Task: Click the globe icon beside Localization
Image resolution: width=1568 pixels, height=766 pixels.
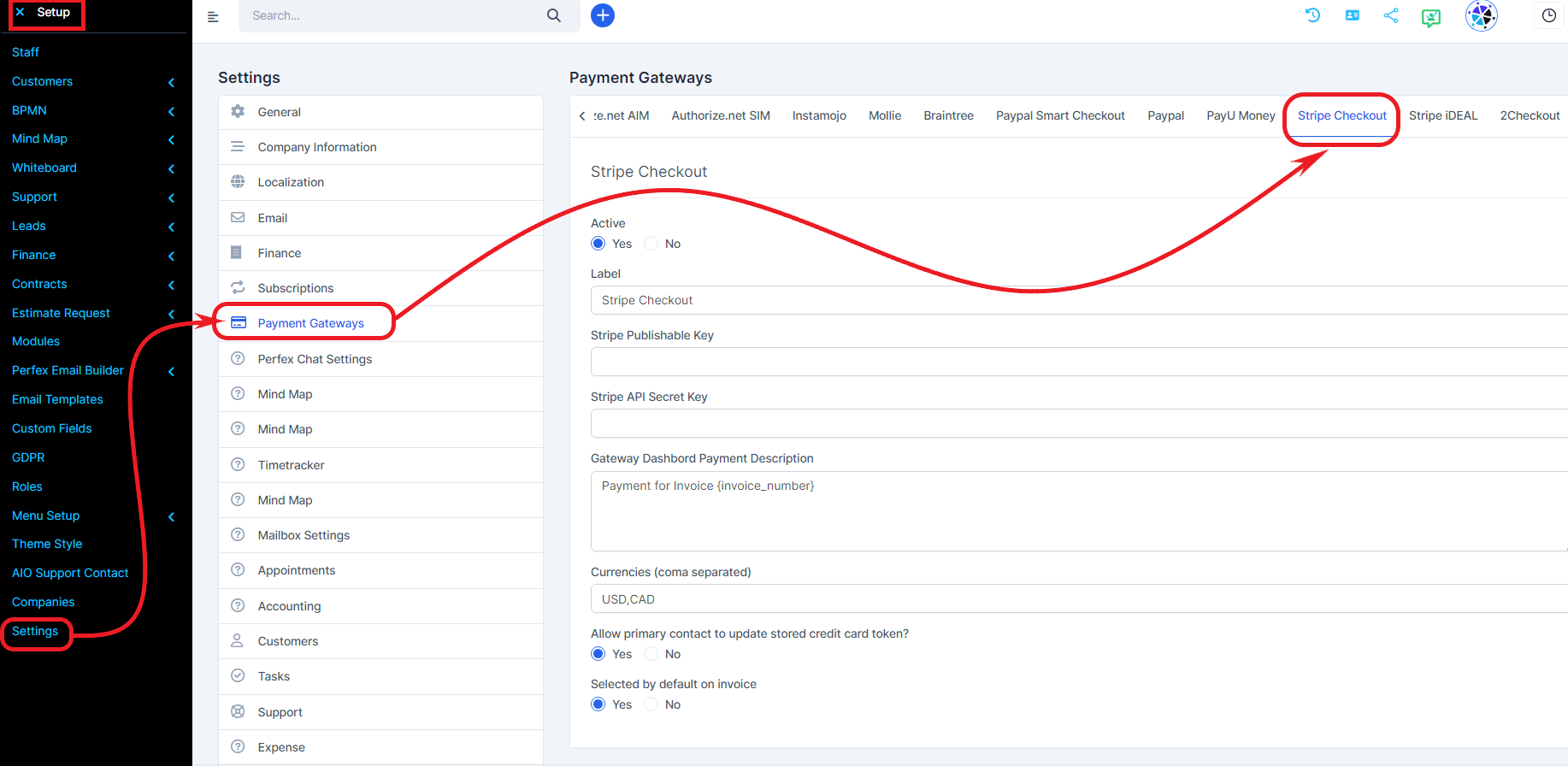Action: 238,182
